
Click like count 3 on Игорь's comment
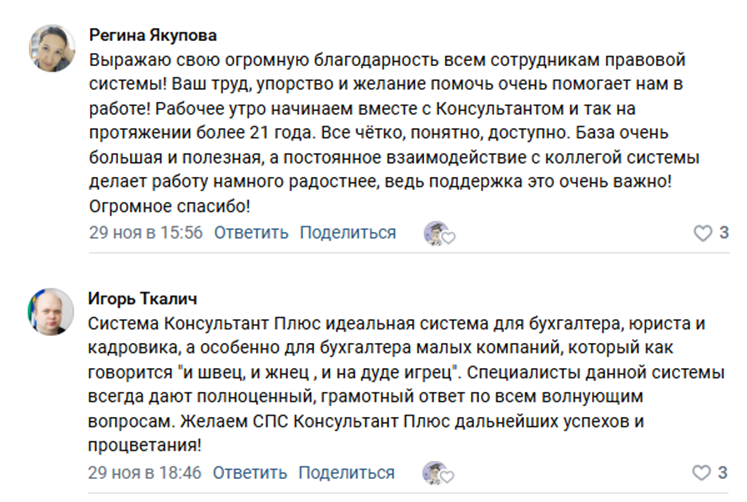coord(722,473)
